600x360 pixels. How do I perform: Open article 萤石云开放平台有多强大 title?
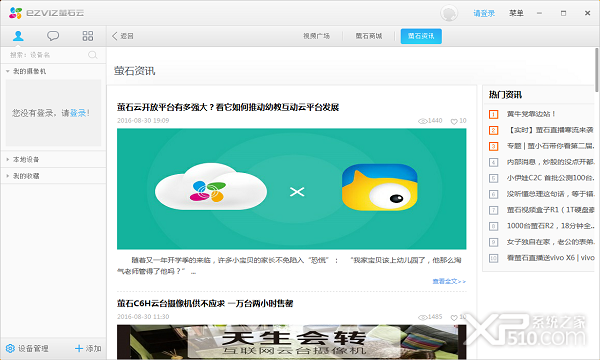228,107
